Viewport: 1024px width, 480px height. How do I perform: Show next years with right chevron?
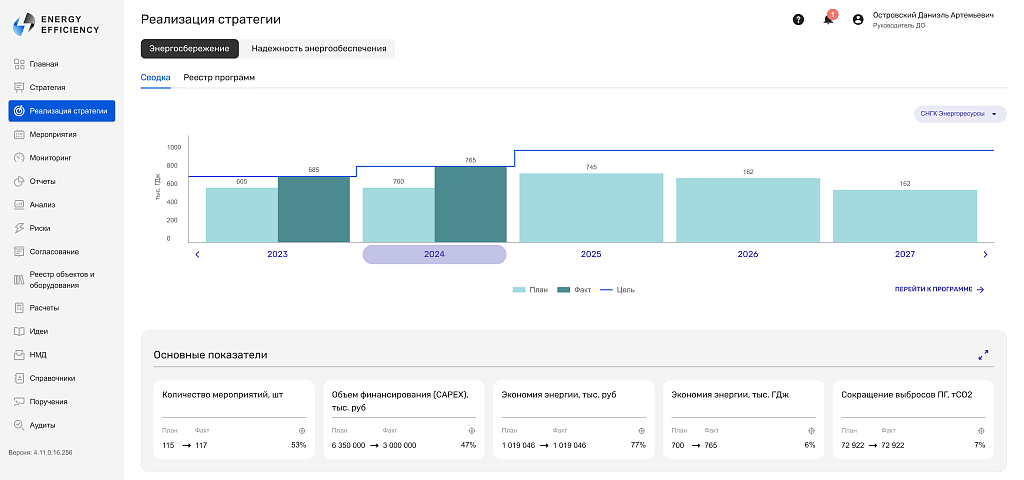pyautogui.click(x=985, y=255)
